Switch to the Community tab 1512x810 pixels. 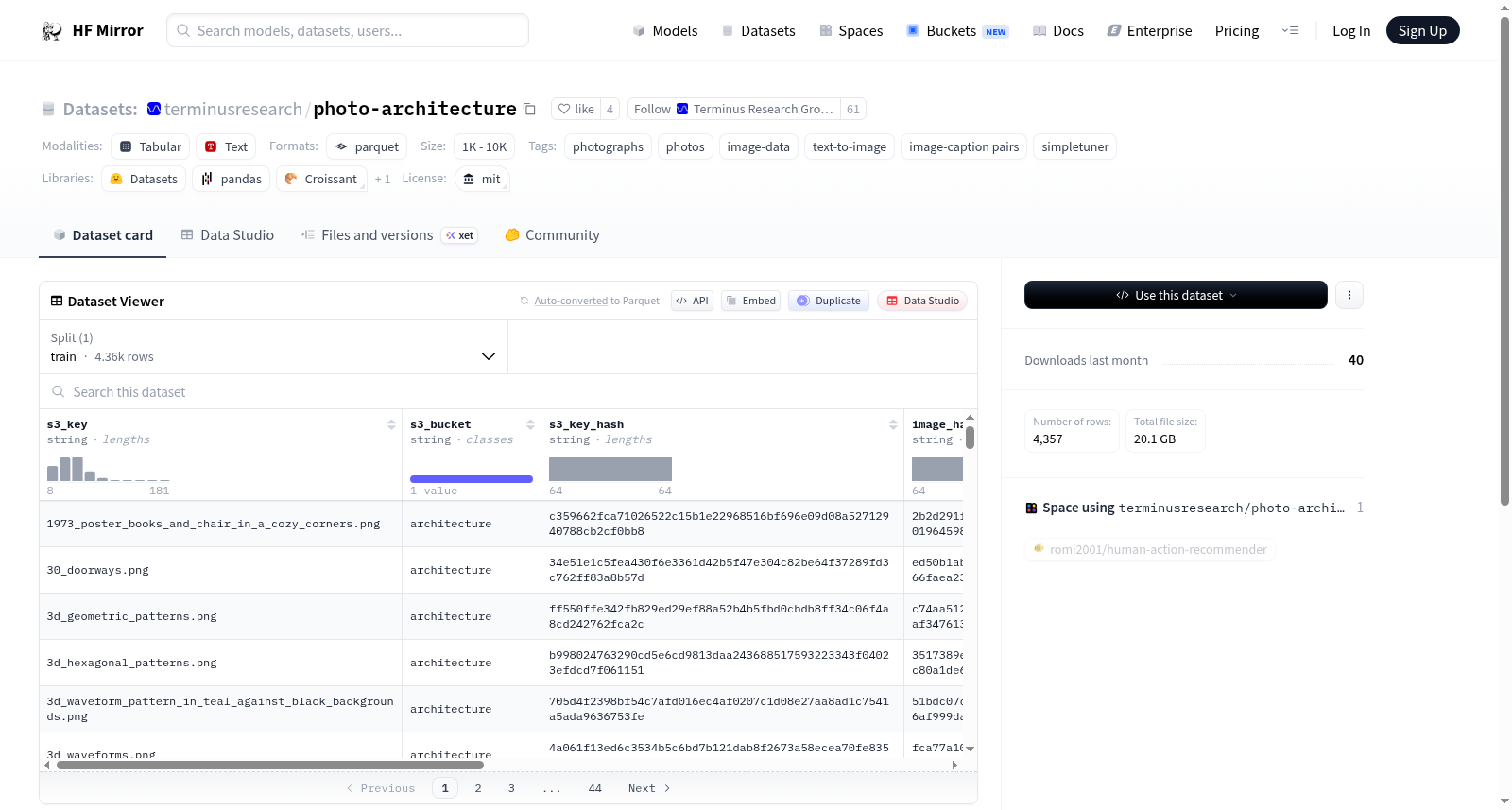(x=553, y=235)
